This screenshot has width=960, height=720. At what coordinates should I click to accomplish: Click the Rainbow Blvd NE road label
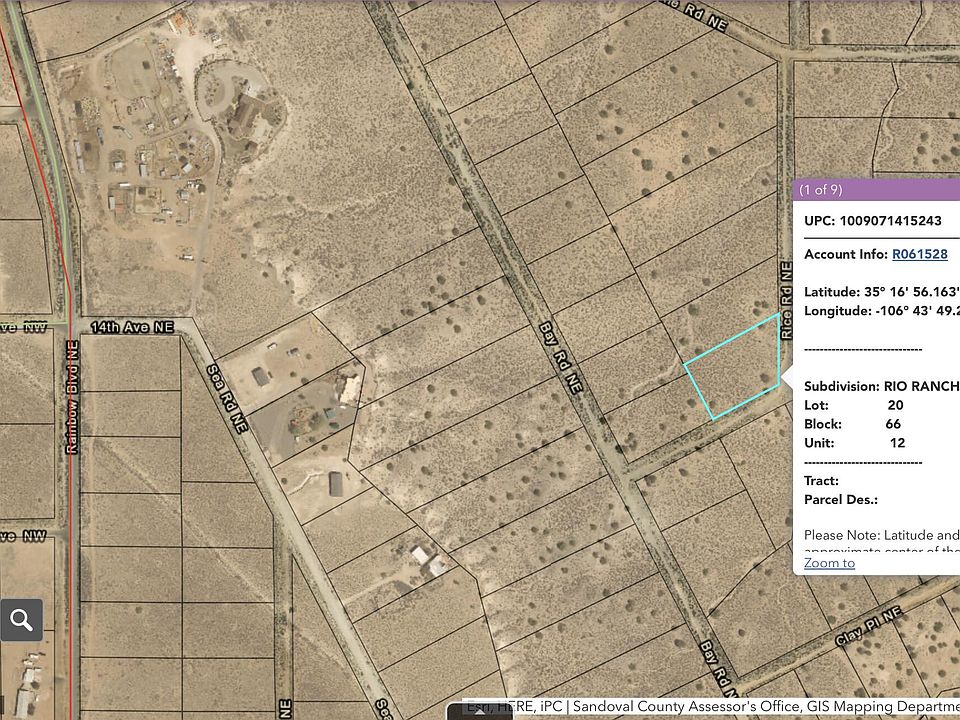[72, 397]
